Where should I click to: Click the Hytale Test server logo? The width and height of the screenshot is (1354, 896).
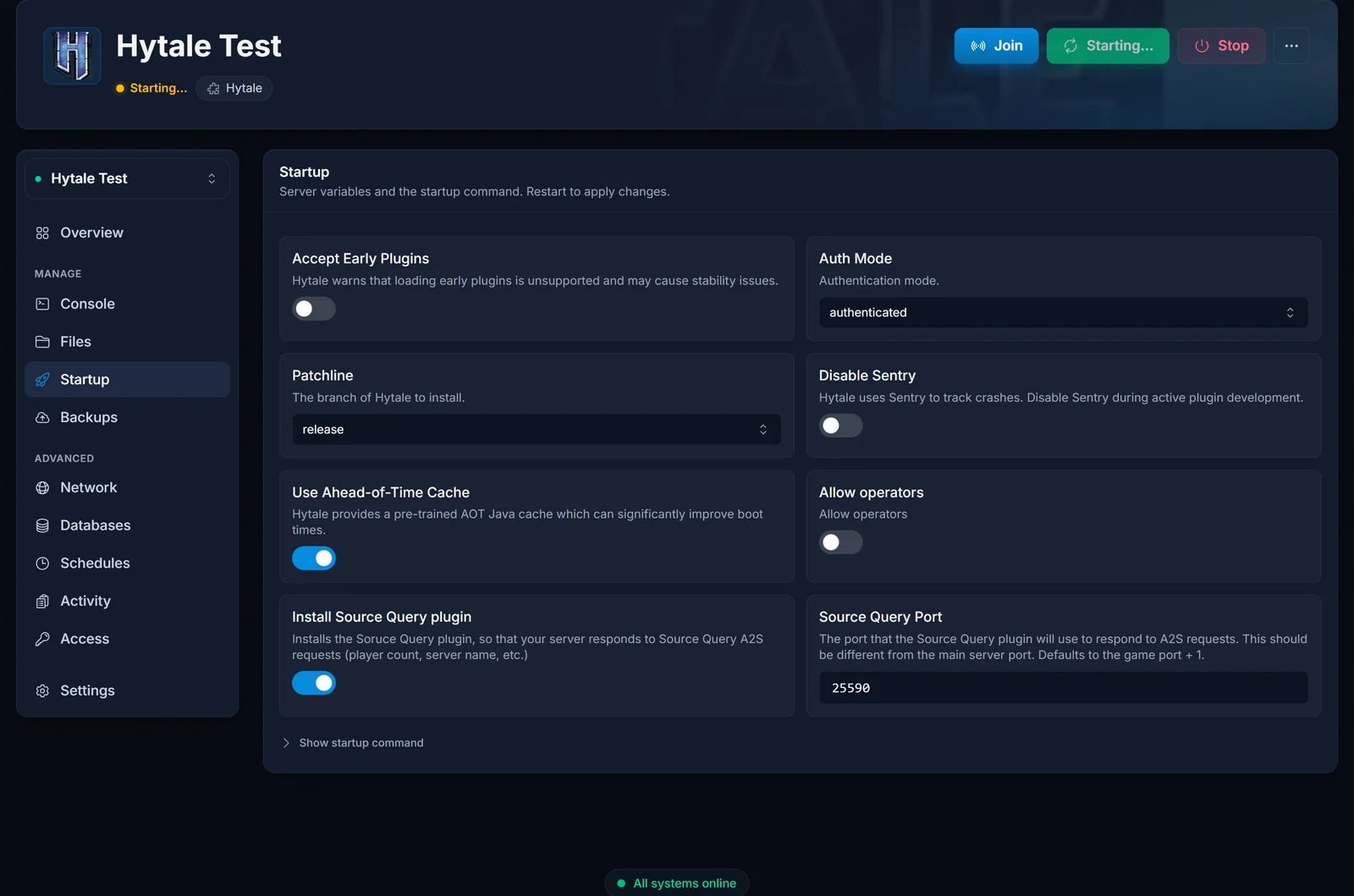click(x=73, y=56)
